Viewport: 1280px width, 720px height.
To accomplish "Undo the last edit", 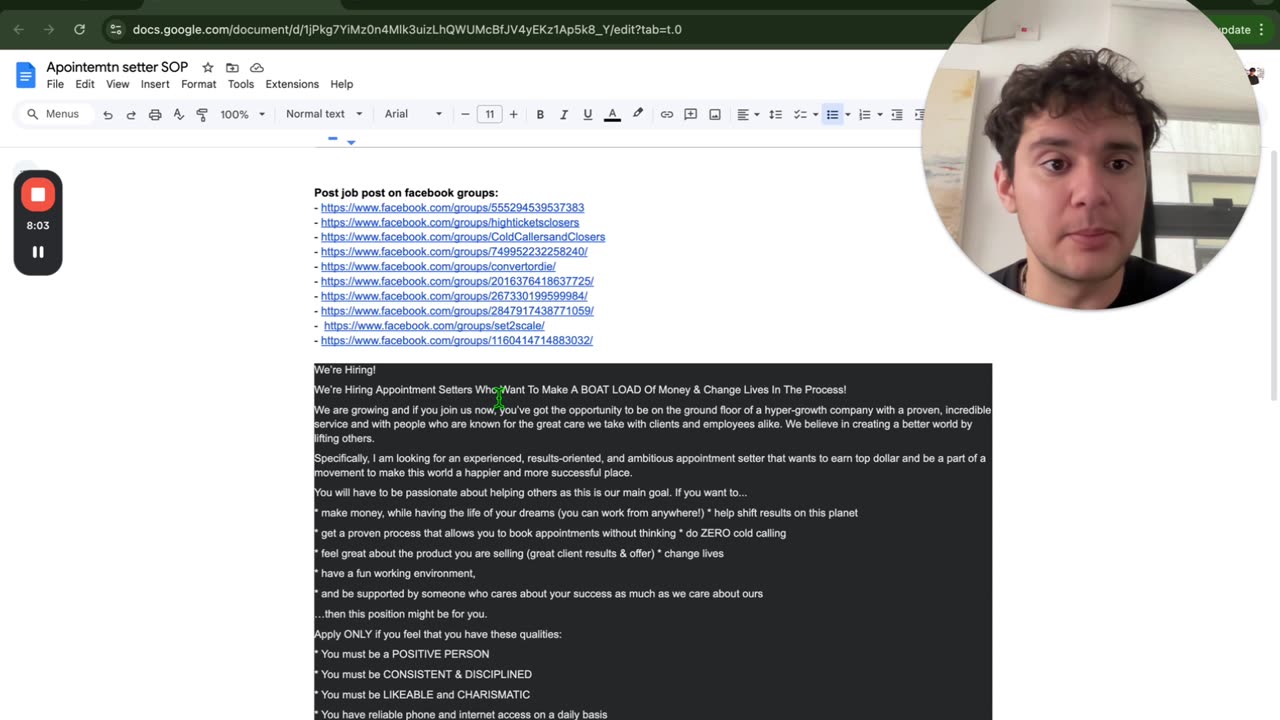I will click(108, 114).
